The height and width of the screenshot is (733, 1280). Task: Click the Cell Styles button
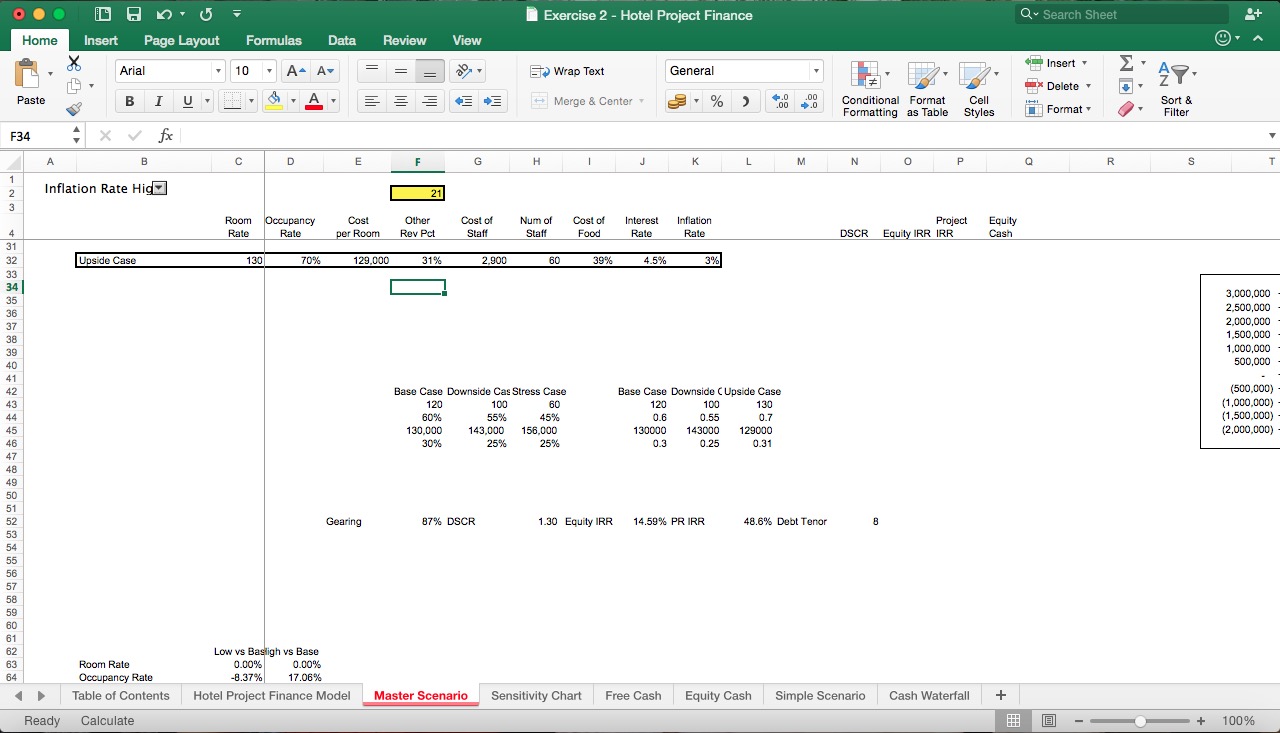pyautogui.click(x=979, y=88)
